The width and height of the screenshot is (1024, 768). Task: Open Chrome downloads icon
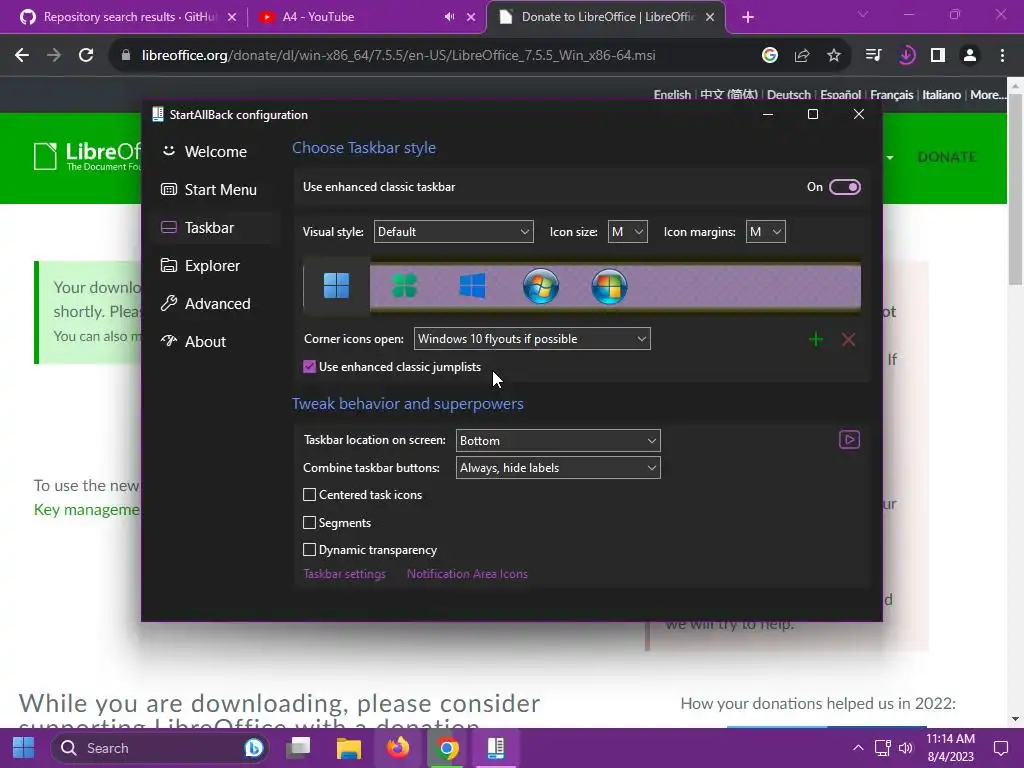[x=906, y=56]
